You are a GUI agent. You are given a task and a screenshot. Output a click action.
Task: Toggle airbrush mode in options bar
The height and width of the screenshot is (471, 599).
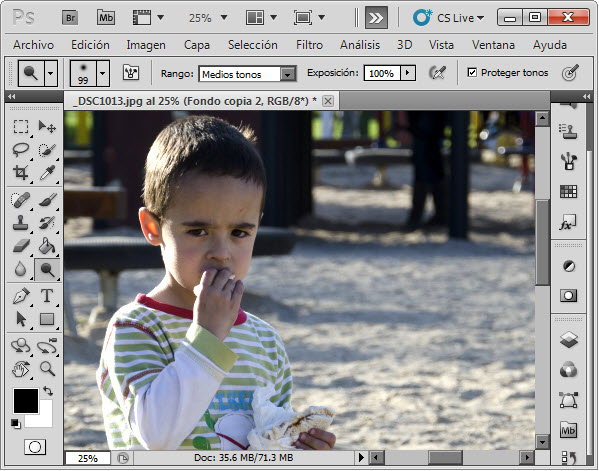pyautogui.click(x=437, y=73)
